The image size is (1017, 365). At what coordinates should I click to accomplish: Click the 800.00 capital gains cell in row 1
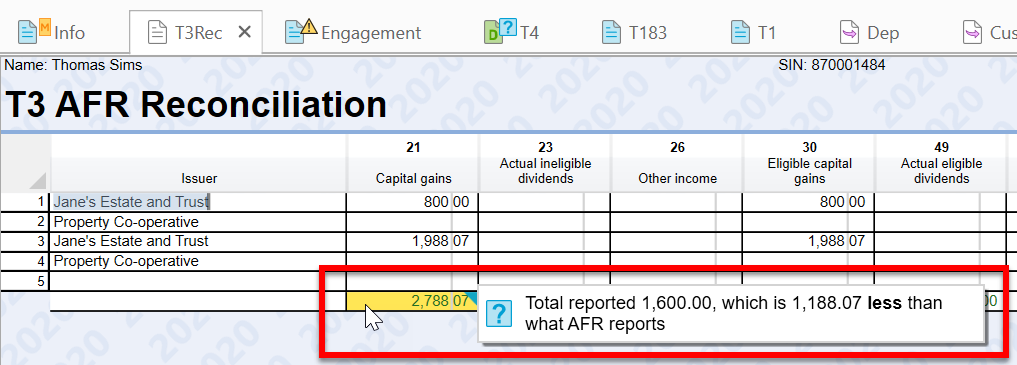tap(413, 202)
